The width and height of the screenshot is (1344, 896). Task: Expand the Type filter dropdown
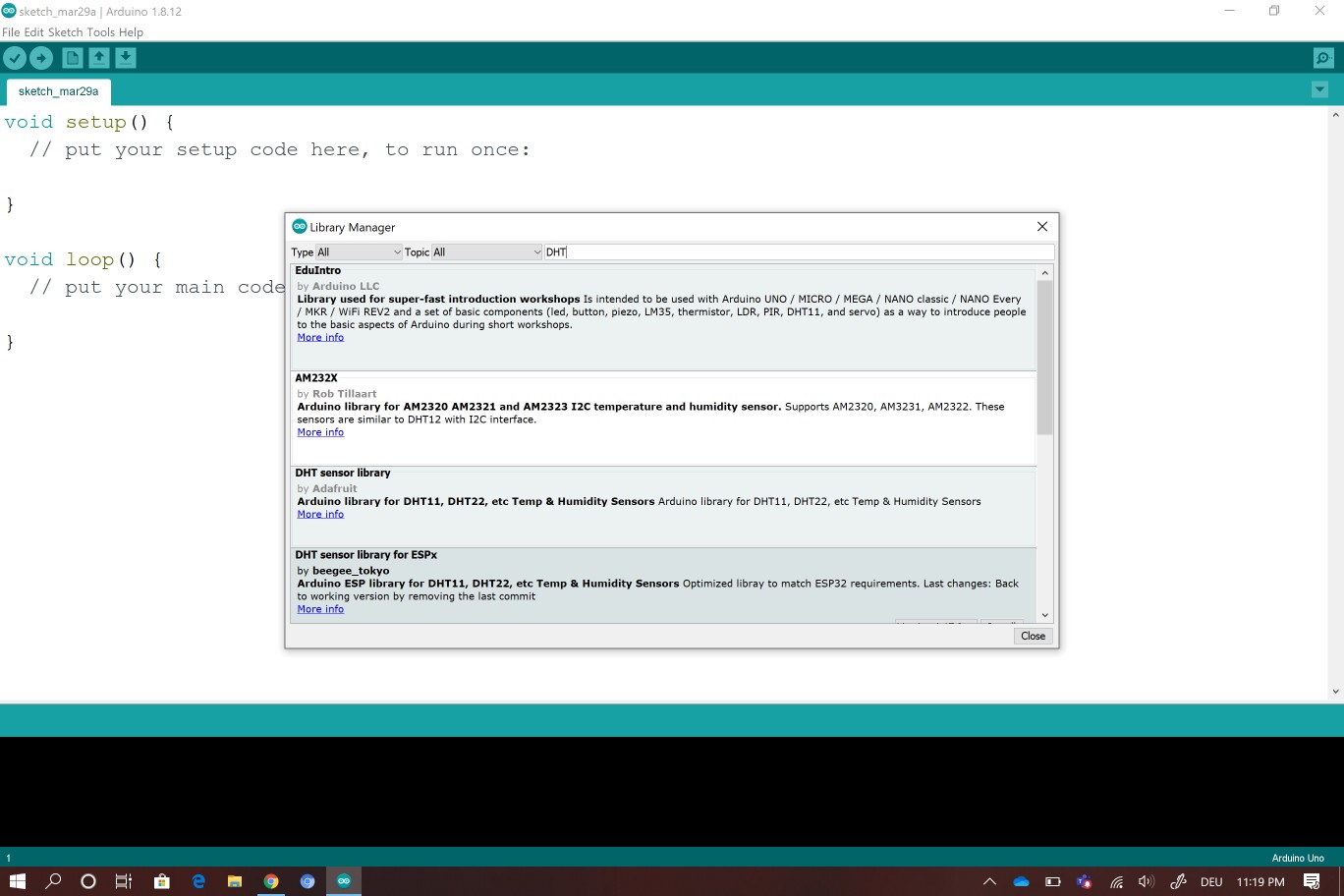[x=359, y=252]
